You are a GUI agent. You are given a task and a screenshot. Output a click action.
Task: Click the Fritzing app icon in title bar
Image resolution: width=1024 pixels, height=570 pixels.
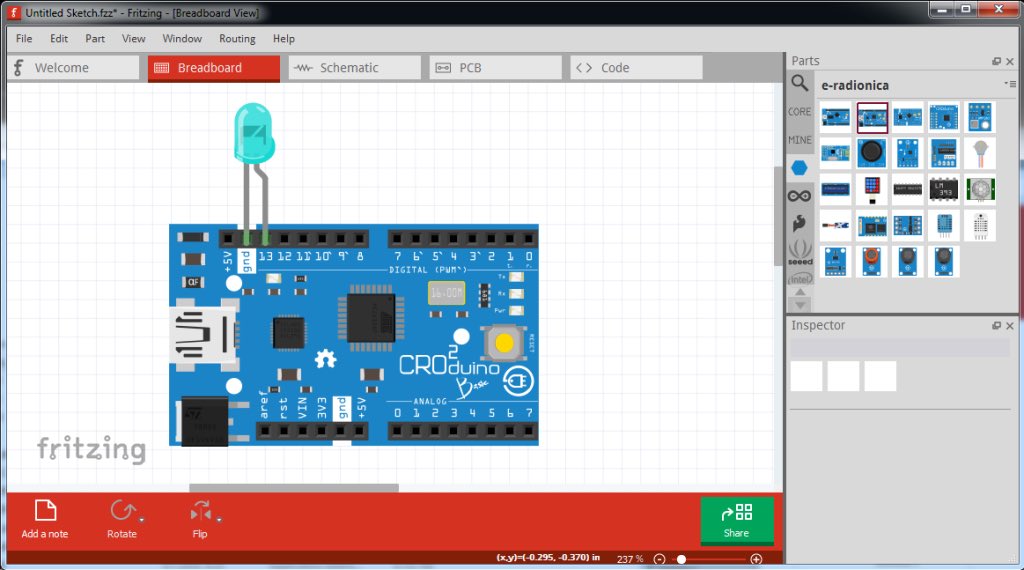13,12
